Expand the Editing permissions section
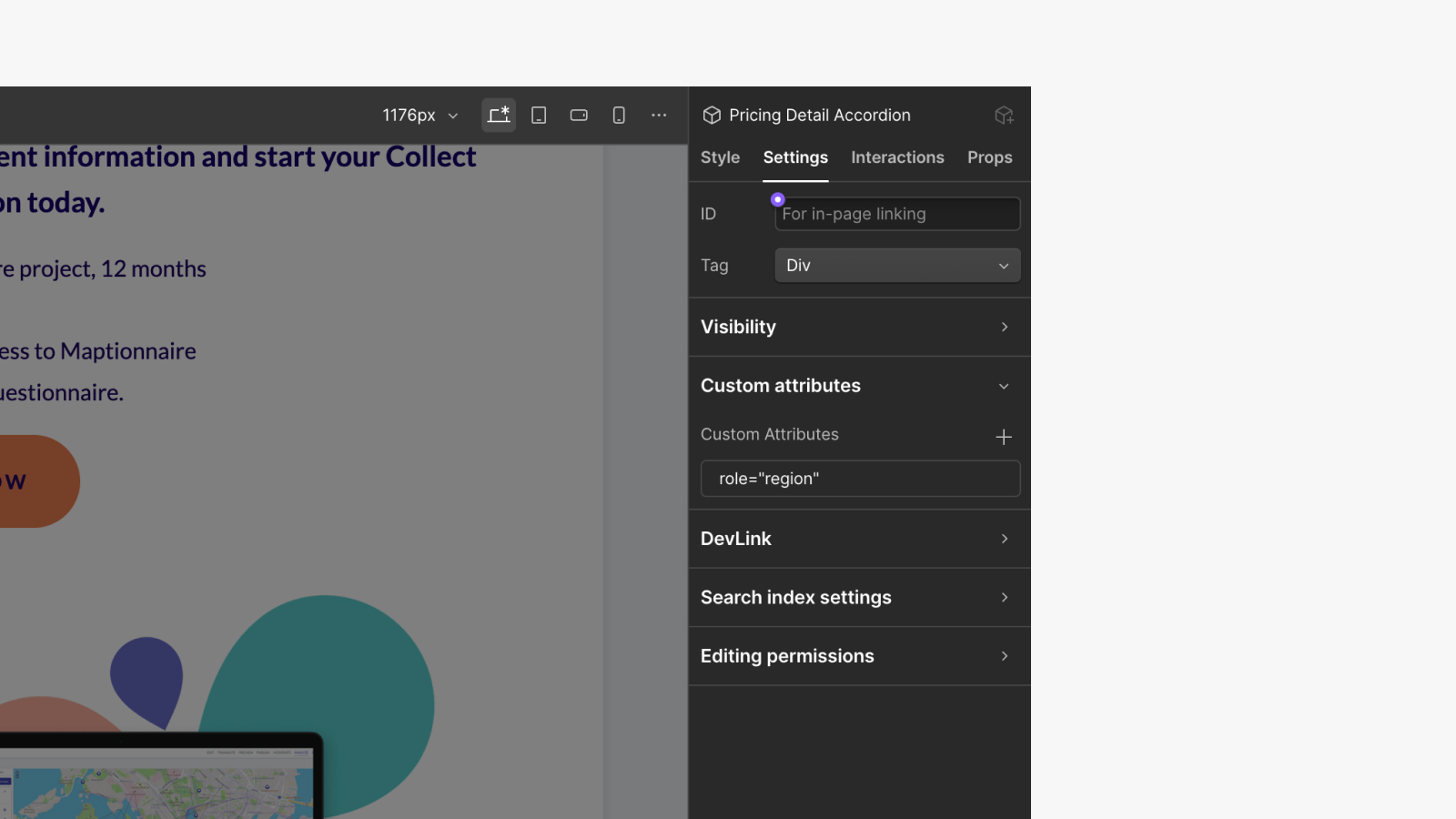Image resolution: width=1456 pixels, height=819 pixels. pos(859,656)
